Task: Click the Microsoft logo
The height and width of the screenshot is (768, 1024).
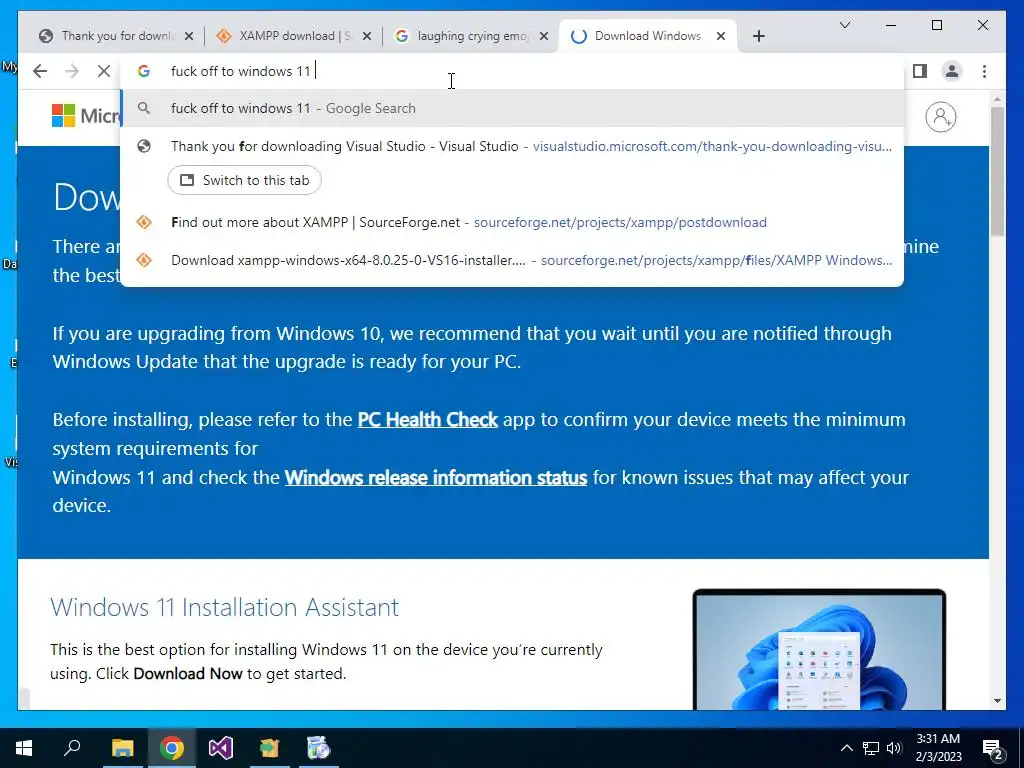Action: pos(86,116)
